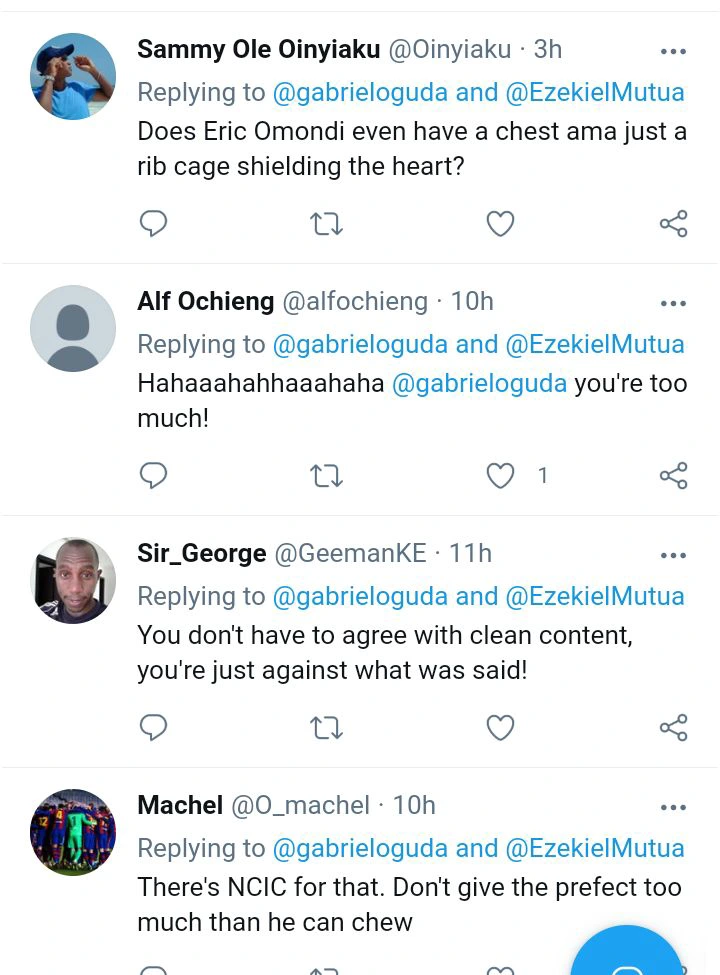
Task: Open @gabrieloguda mention in Alf's tweet text
Action: point(479,383)
